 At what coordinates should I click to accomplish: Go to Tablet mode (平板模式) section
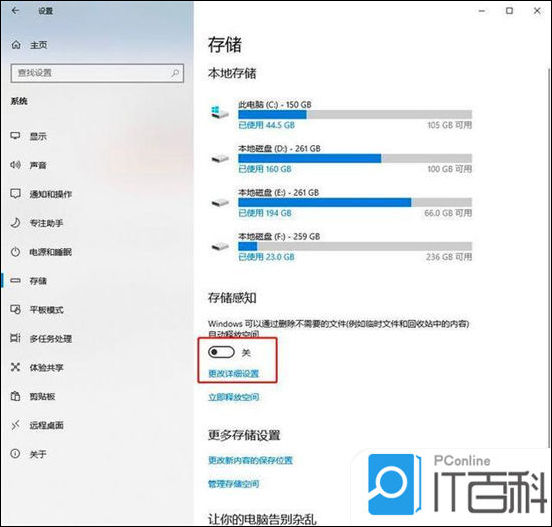click(x=46, y=310)
